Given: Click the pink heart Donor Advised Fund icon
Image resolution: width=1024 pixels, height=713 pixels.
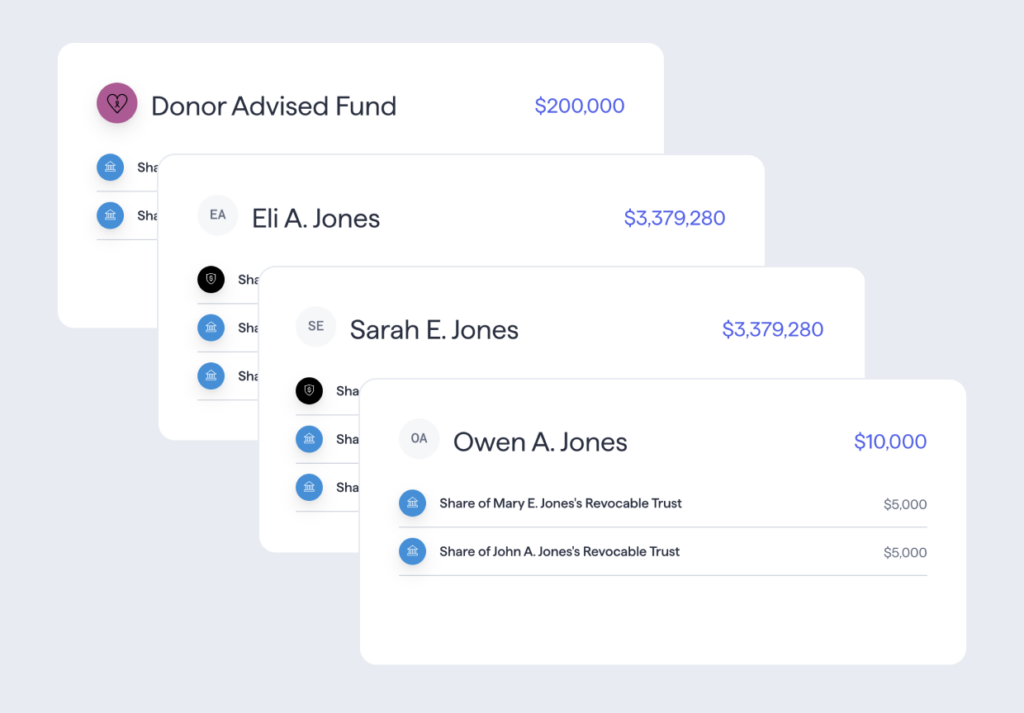Looking at the screenshot, I should 117,103.
